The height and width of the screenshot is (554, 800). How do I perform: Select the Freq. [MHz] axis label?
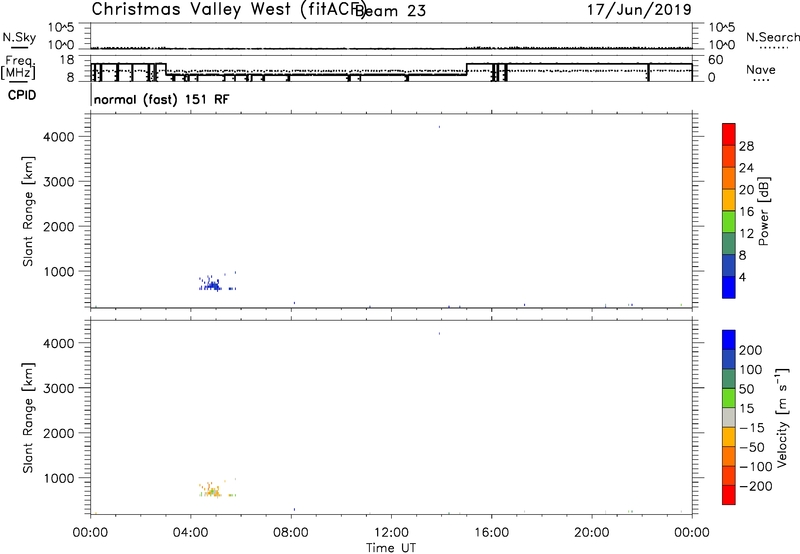[18, 67]
